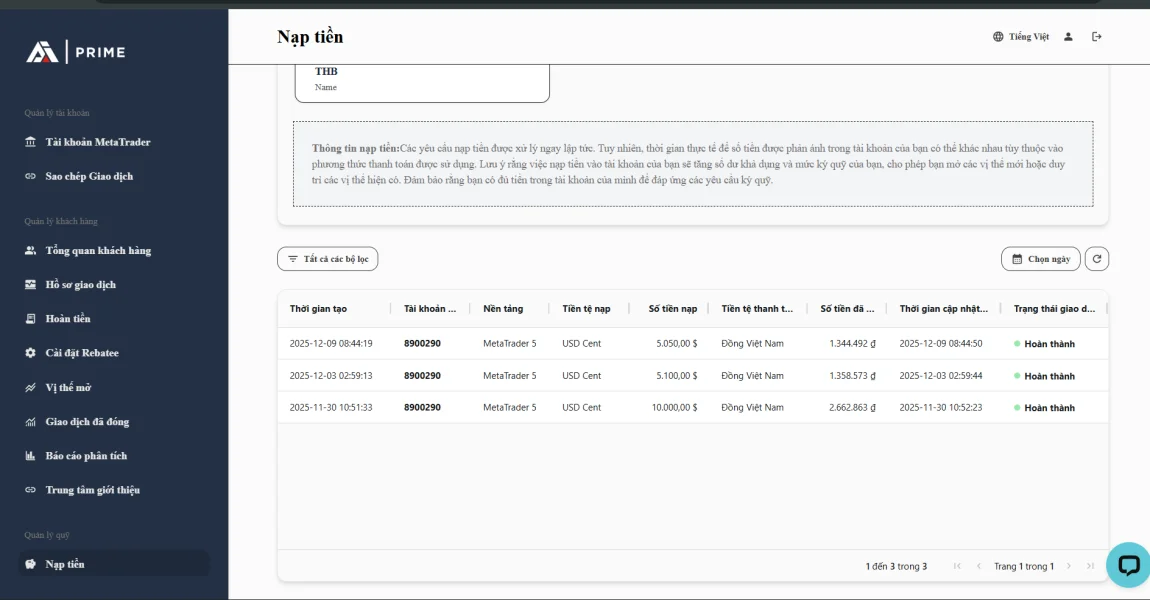This screenshot has width=1150, height=600.
Task: Click the 2.662.863 ₫ paid amount
Action: pyautogui.click(x=852, y=407)
